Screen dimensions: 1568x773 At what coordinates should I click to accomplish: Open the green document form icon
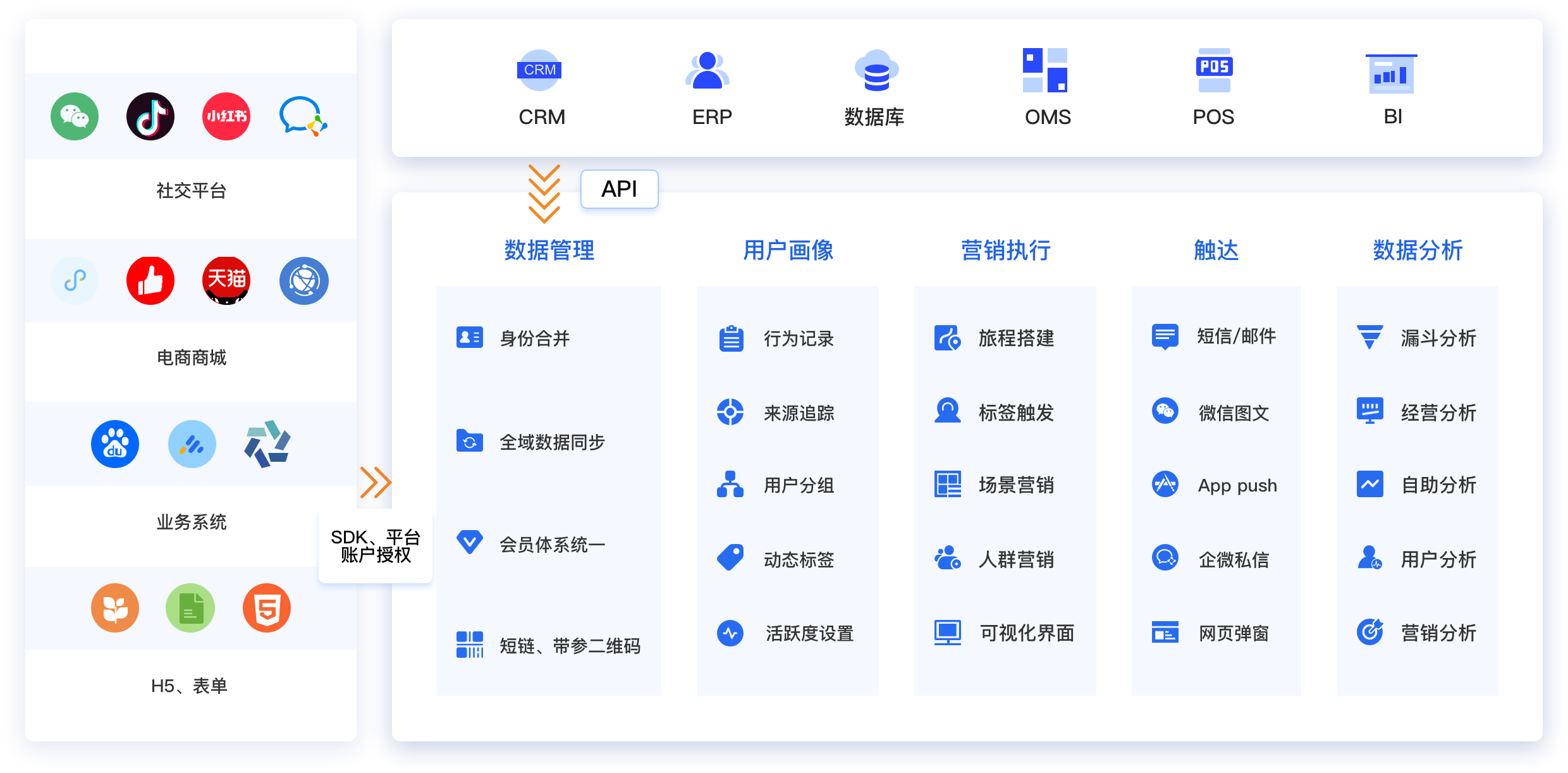coord(190,608)
